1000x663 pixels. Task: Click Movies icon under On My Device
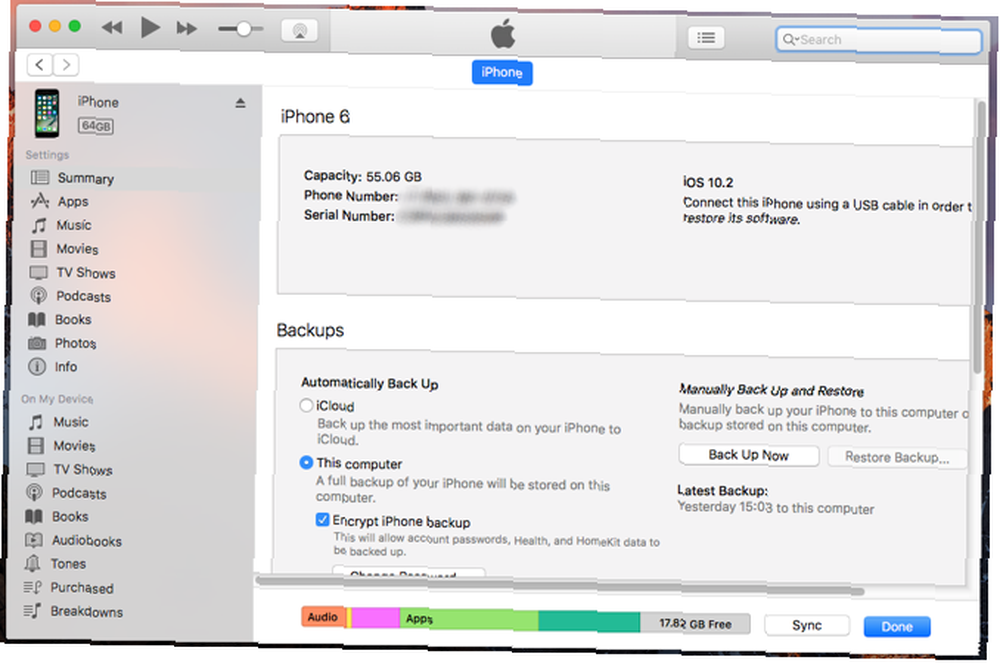coord(36,446)
